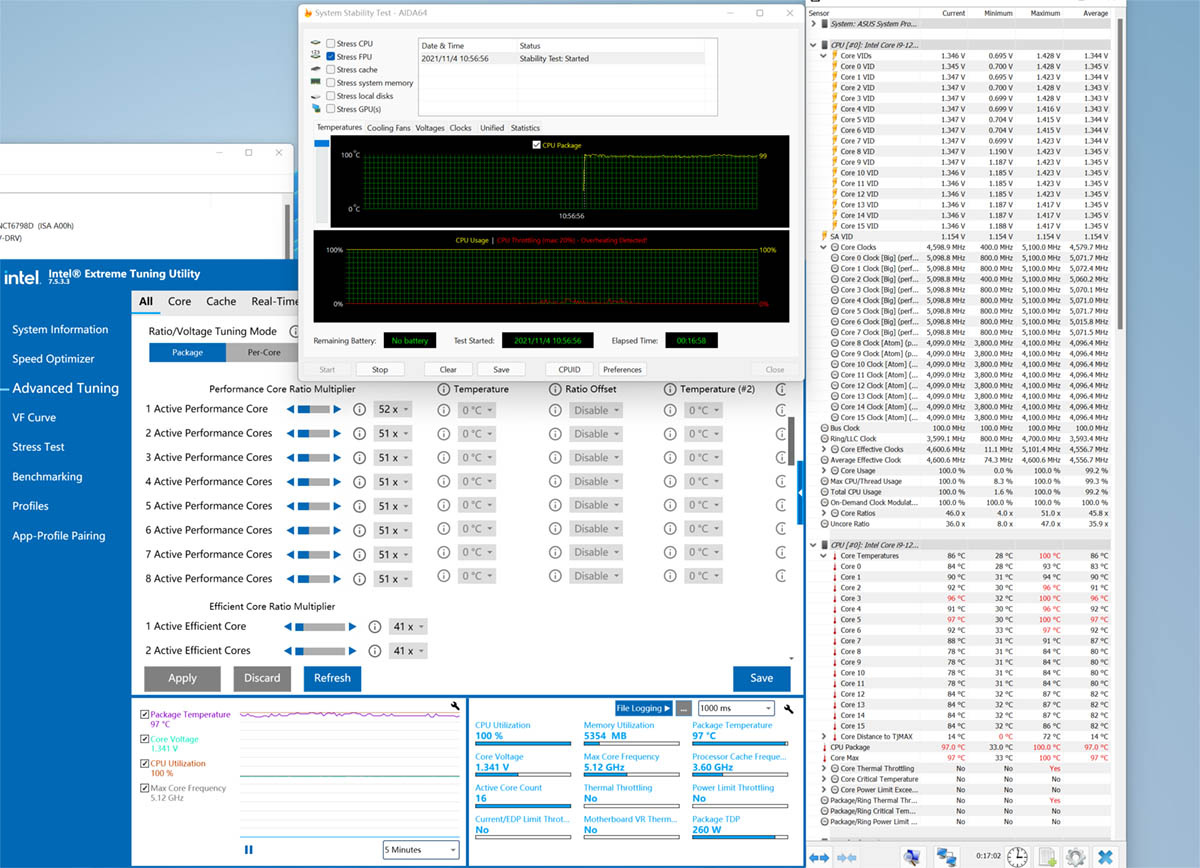Click info icon beside Temperature (#2) header
The height and width of the screenshot is (868, 1200).
click(x=670, y=389)
